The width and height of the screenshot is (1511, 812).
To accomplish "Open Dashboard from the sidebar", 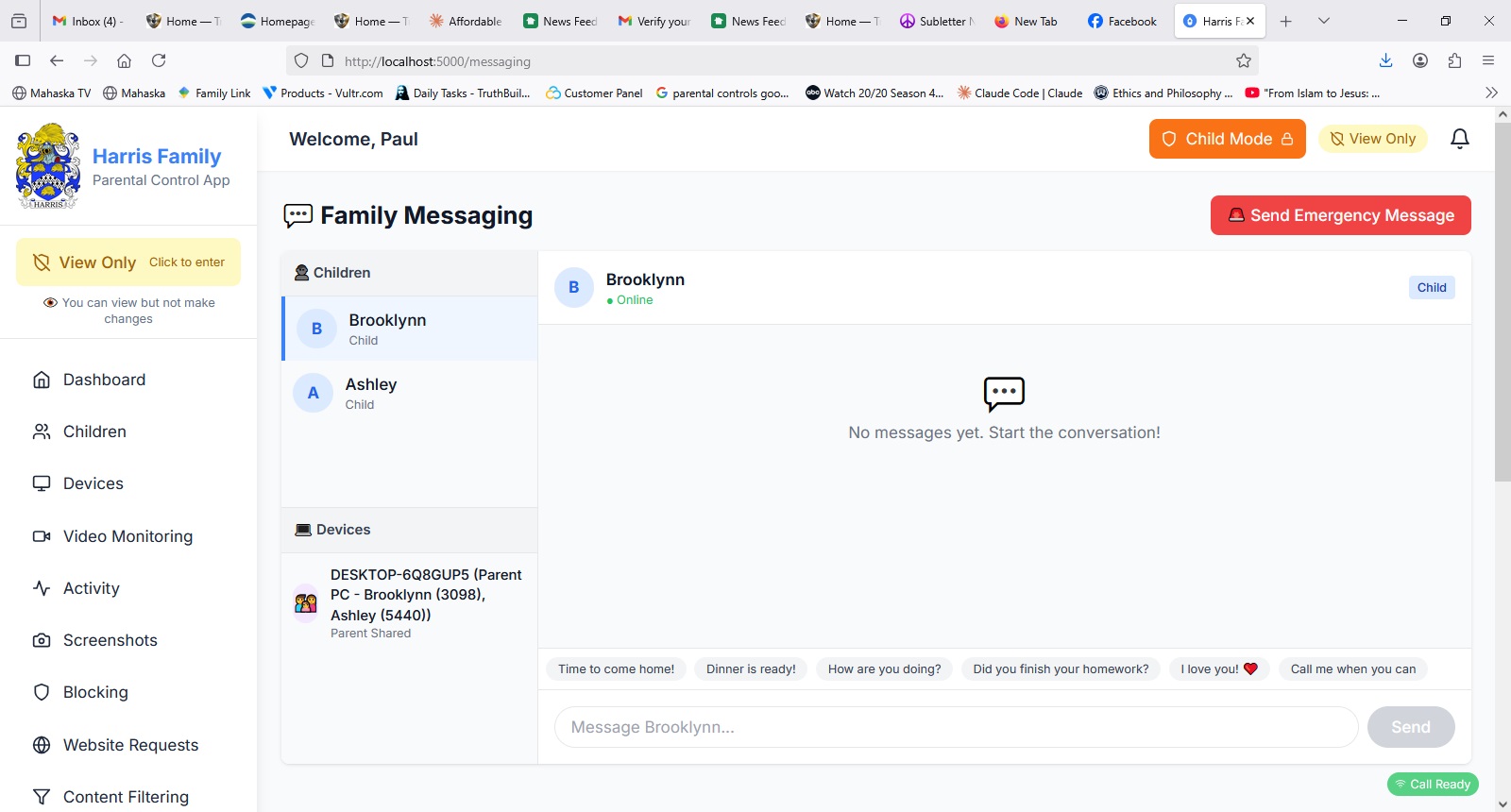I will 104,380.
